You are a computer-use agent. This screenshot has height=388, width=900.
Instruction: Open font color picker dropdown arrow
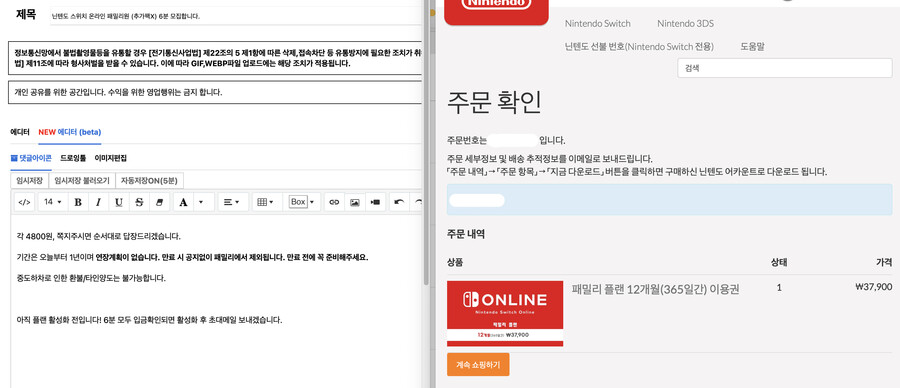click(x=201, y=202)
